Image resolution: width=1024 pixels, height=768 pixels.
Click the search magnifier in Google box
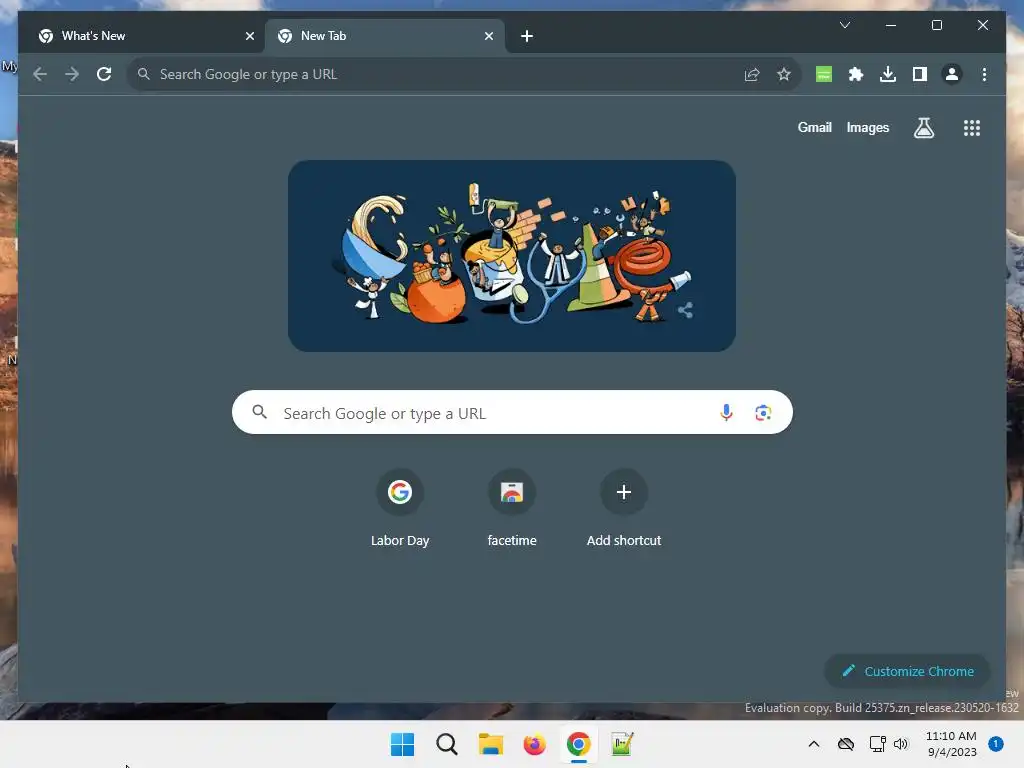tap(259, 412)
